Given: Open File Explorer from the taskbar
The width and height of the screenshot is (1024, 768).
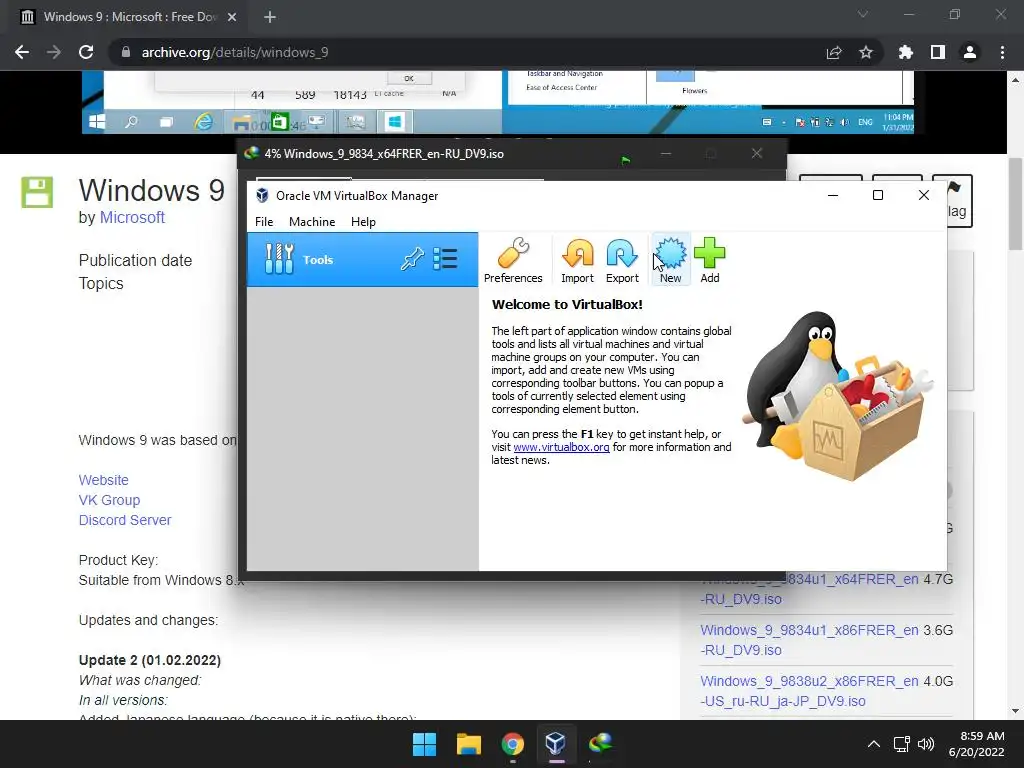Looking at the screenshot, I should point(469,744).
